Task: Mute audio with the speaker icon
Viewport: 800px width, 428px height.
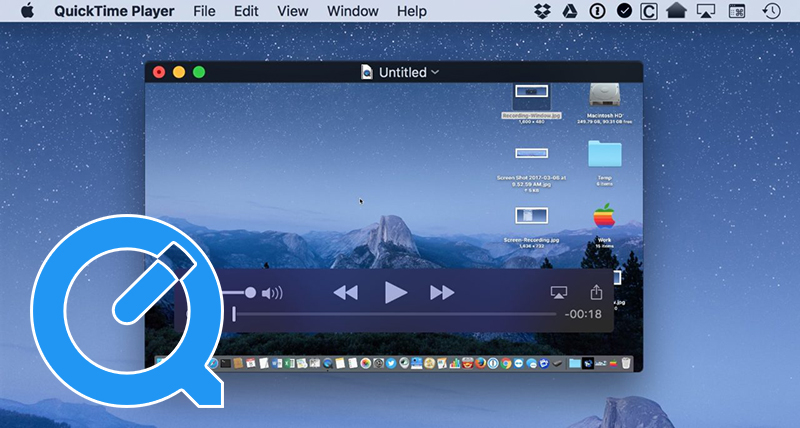Action: coord(272,293)
